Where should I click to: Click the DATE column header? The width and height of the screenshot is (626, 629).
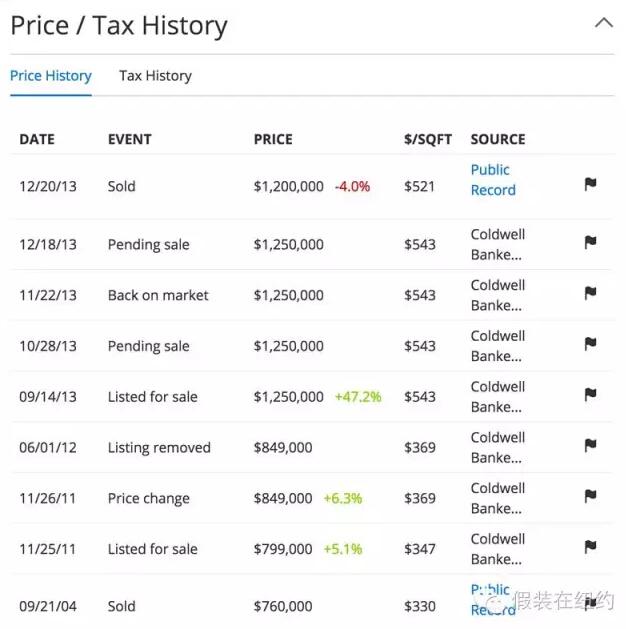click(x=37, y=139)
